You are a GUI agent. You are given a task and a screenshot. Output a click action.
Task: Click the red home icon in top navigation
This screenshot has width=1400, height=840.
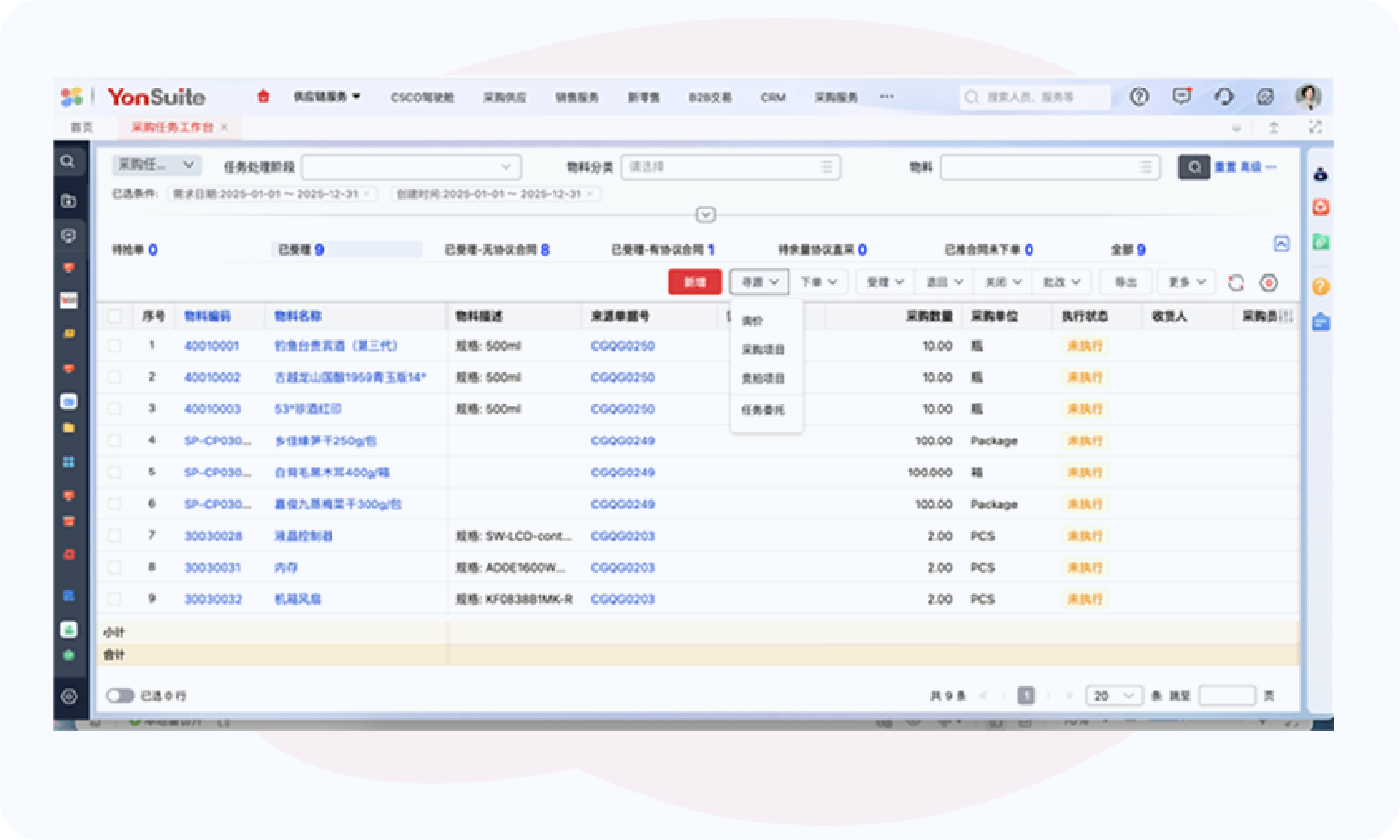click(x=262, y=96)
